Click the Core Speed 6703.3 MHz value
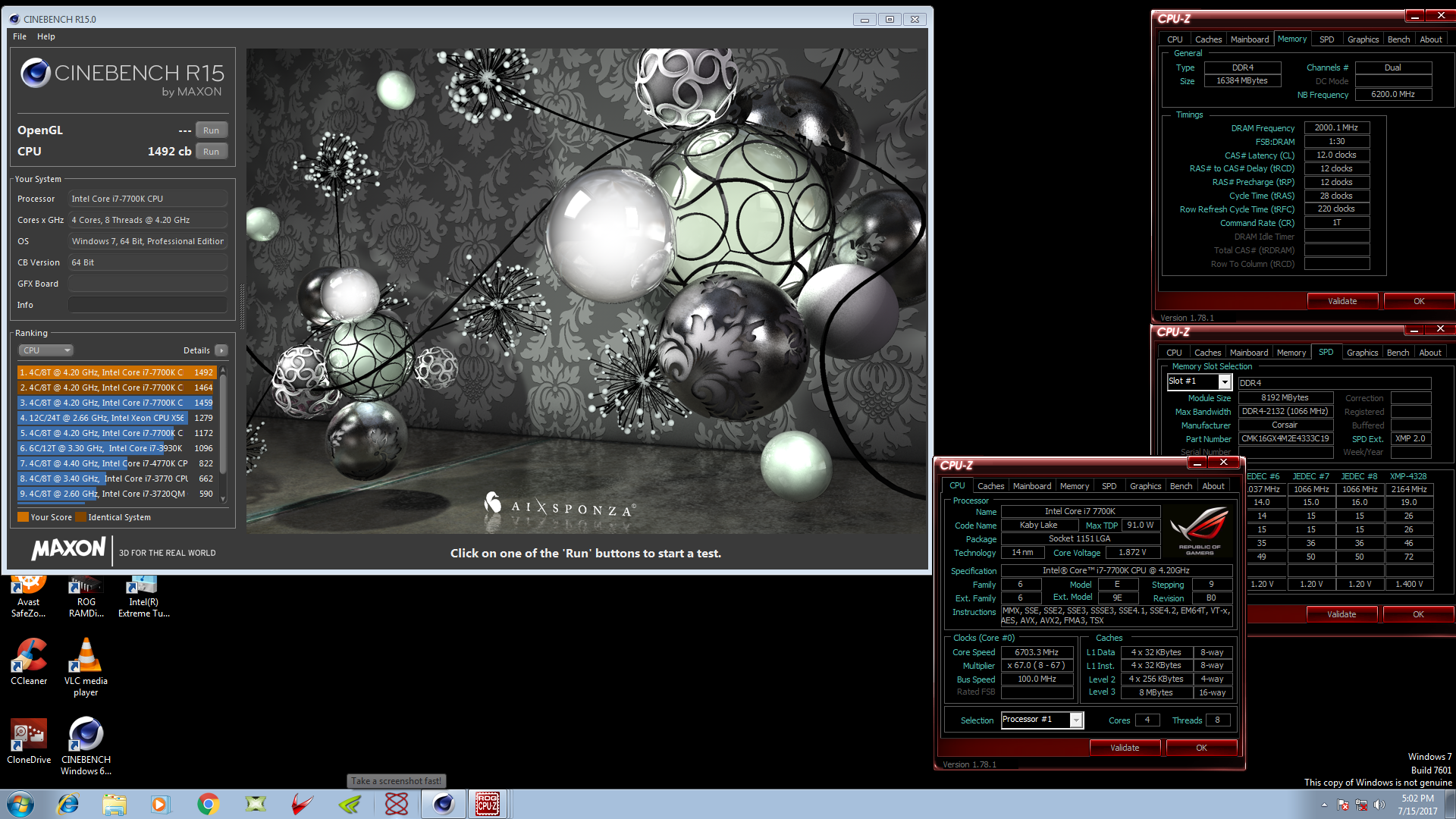This screenshot has height=819, width=1456. (x=1037, y=652)
